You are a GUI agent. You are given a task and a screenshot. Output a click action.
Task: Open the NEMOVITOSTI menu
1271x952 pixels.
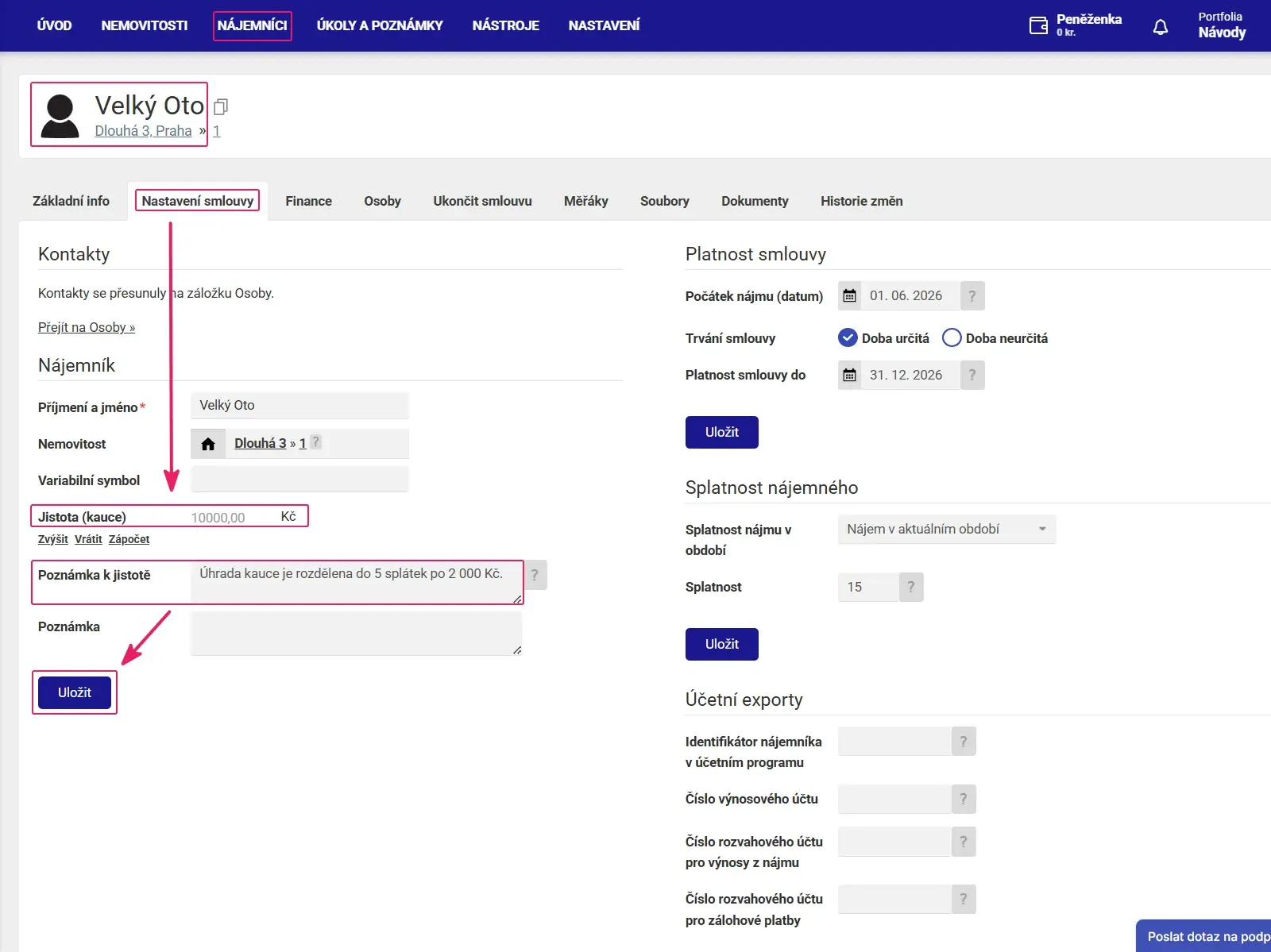[145, 25]
